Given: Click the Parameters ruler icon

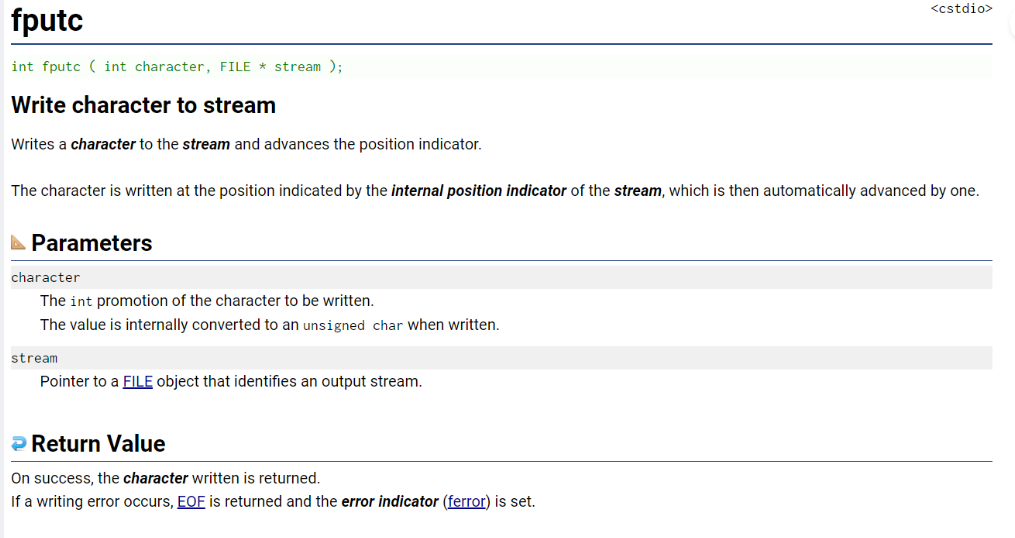Looking at the screenshot, I should point(18,243).
